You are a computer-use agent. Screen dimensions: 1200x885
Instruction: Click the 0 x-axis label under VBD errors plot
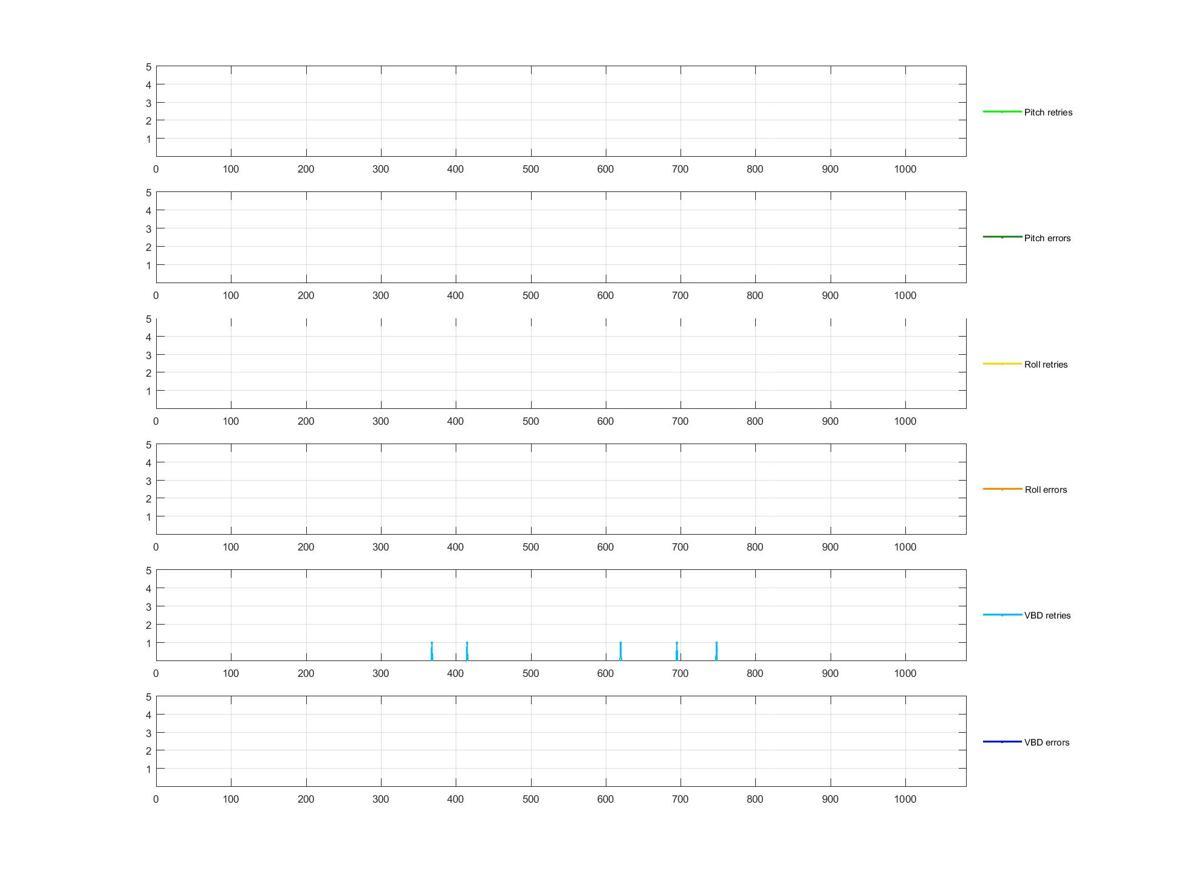coord(156,800)
